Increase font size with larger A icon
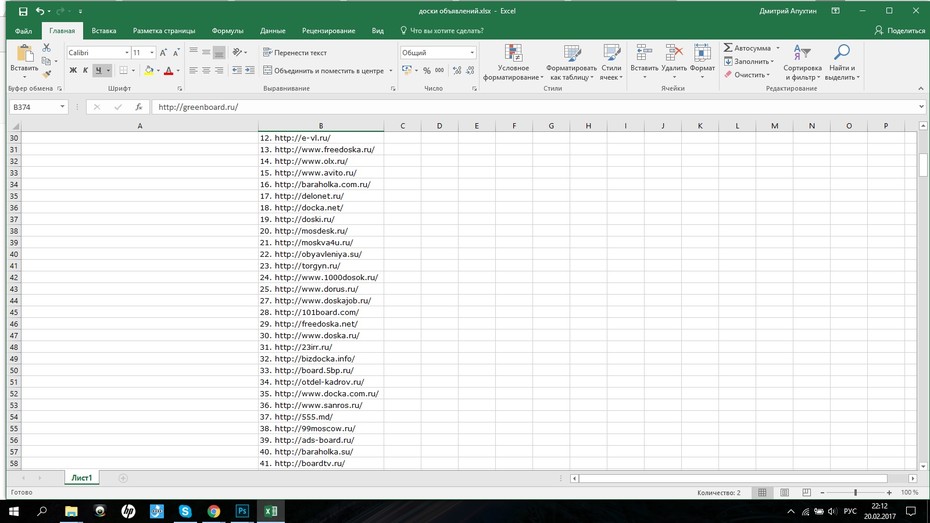Viewport: 930px width, 523px height. tap(163, 53)
